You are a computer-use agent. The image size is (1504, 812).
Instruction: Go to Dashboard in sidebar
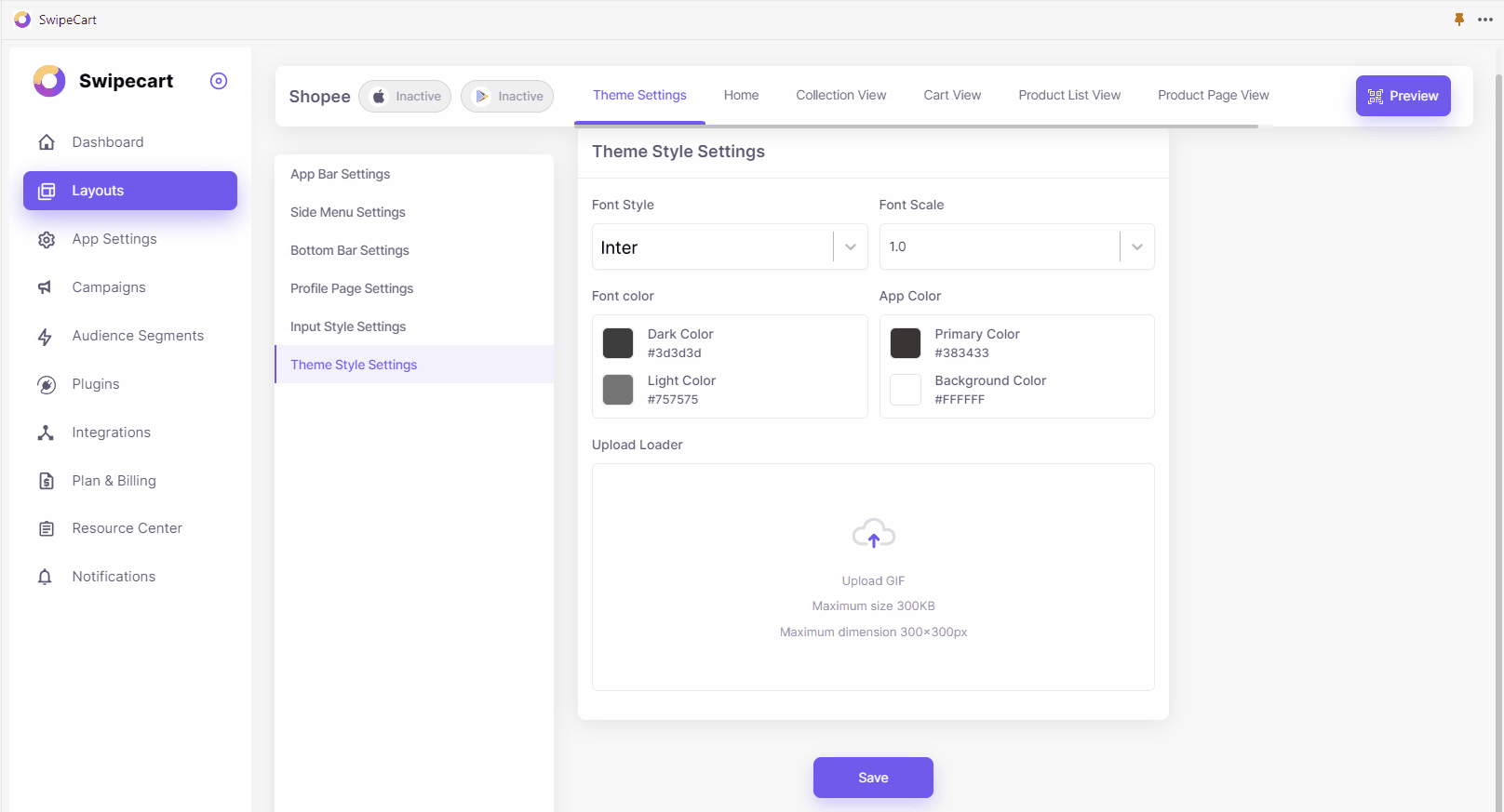[130, 142]
